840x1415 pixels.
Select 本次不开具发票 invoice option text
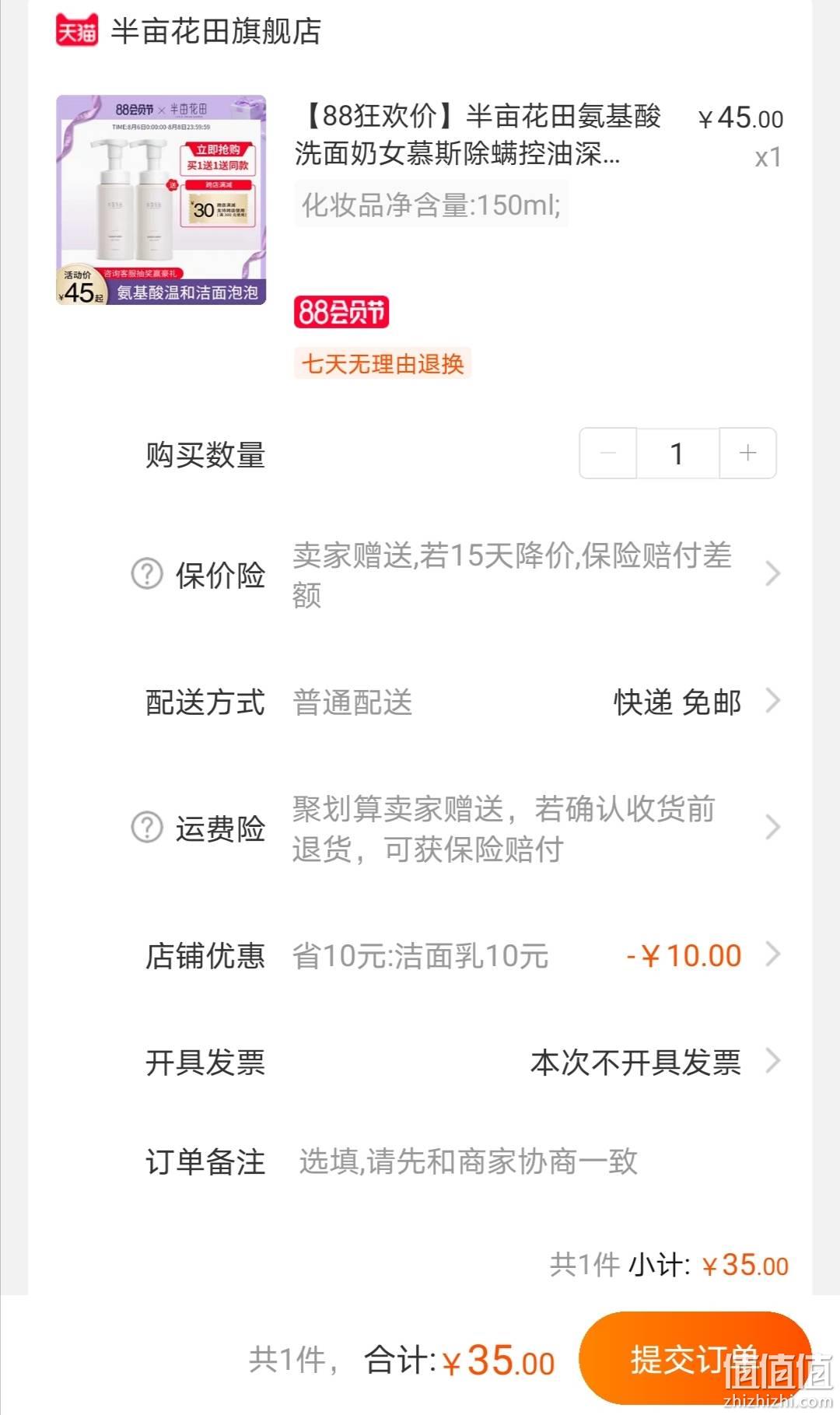[635, 1062]
